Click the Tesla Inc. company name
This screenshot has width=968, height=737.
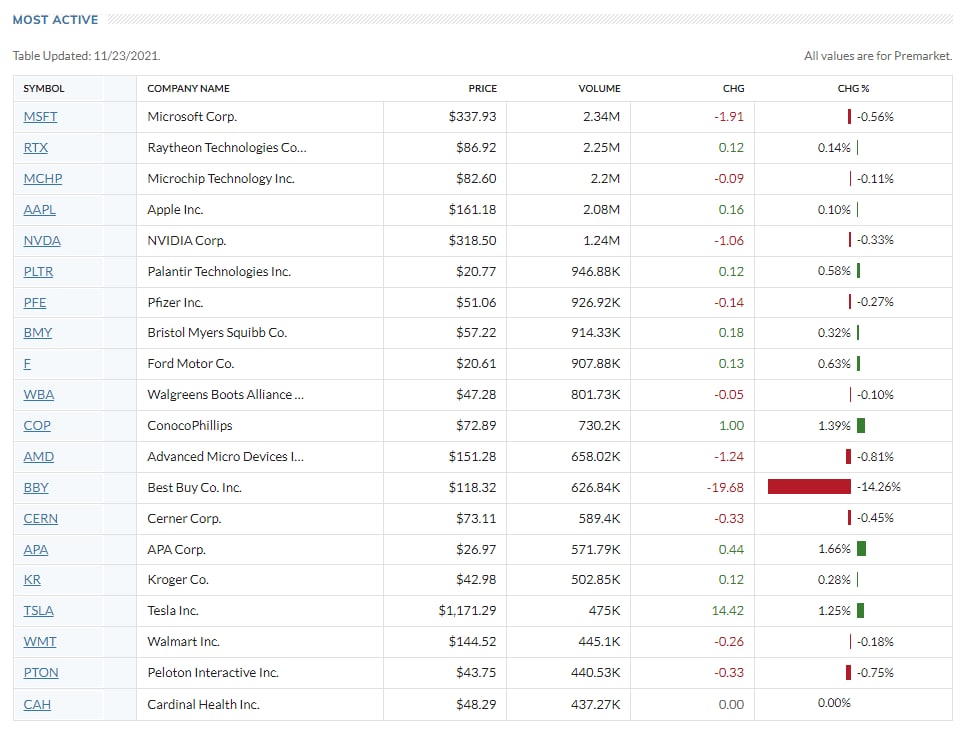(172, 610)
